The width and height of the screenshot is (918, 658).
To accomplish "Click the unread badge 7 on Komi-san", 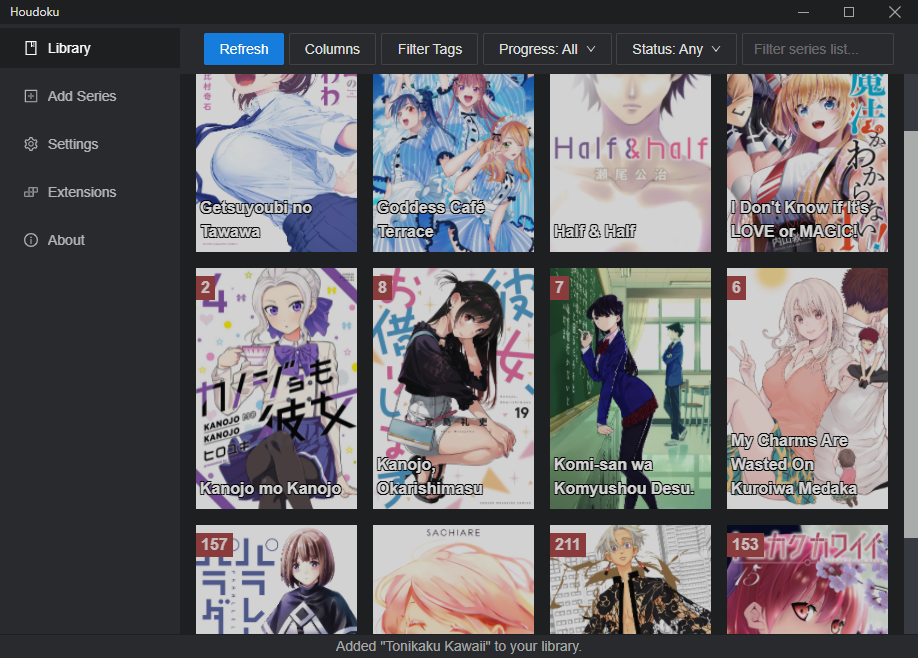I will coord(559,287).
